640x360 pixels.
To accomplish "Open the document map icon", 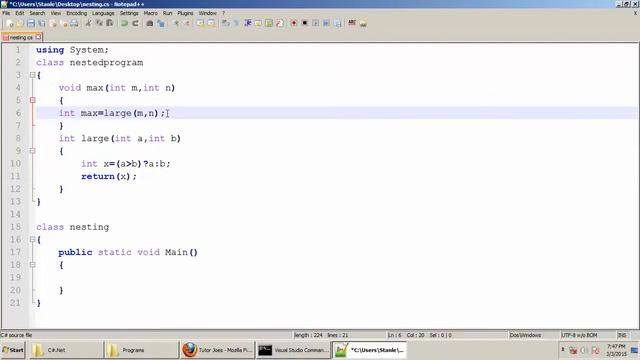I will 269,23.
